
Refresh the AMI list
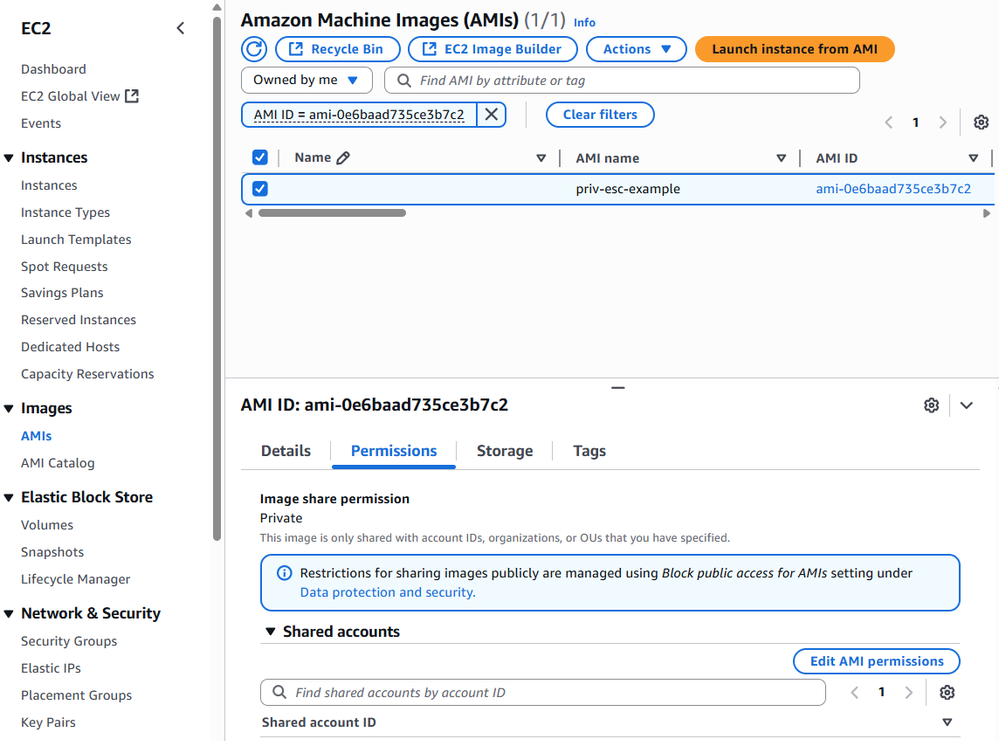click(254, 49)
